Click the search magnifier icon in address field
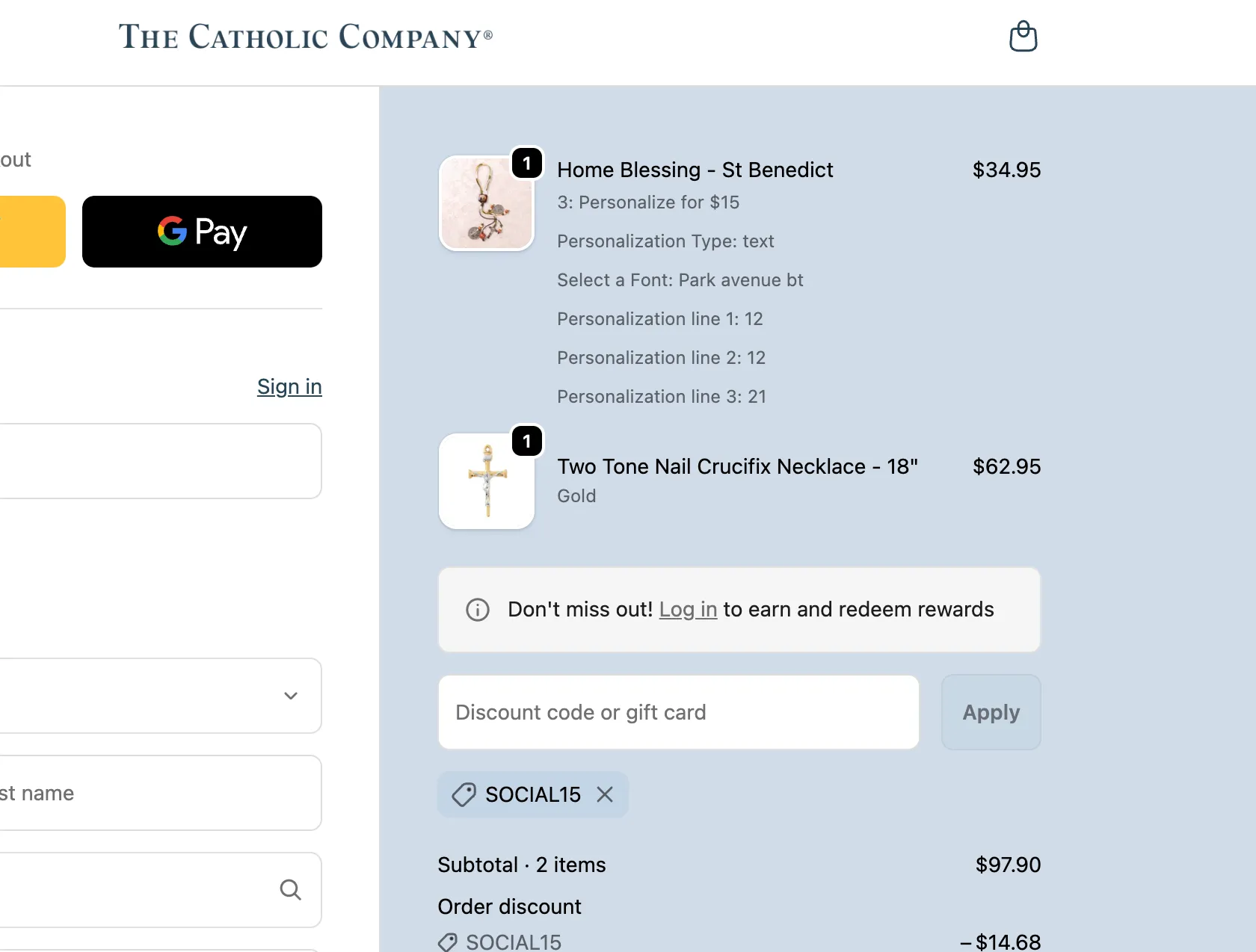 (x=290, y=890)
